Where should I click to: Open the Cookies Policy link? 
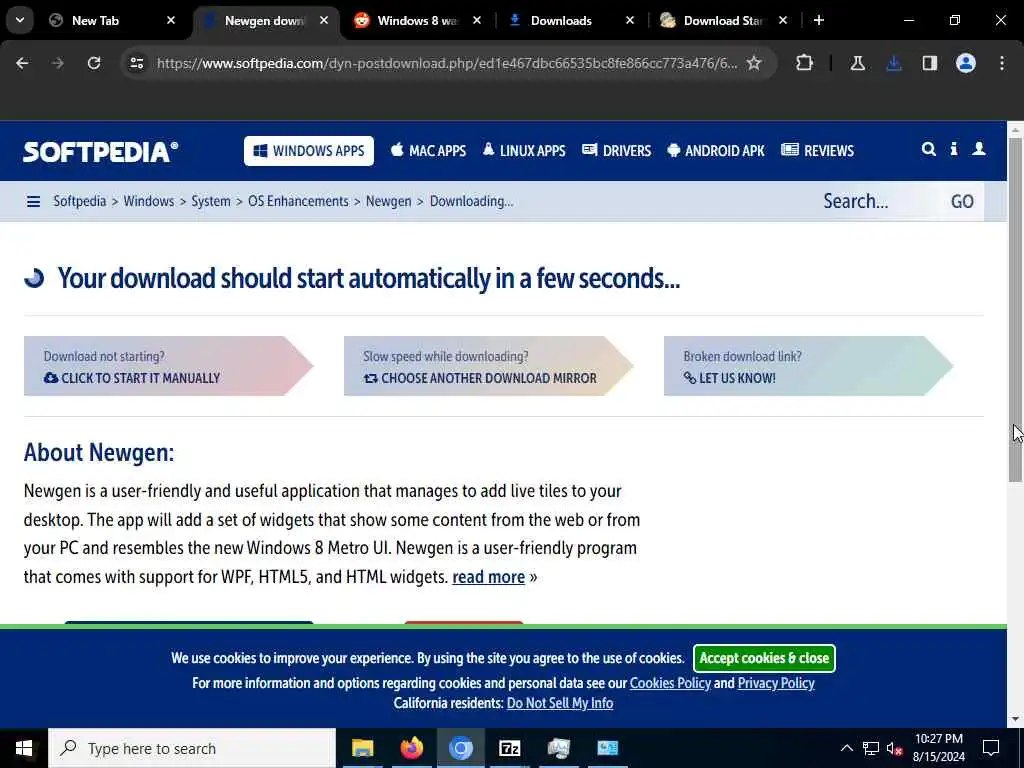pyautogui.click(x=670, y=684)
